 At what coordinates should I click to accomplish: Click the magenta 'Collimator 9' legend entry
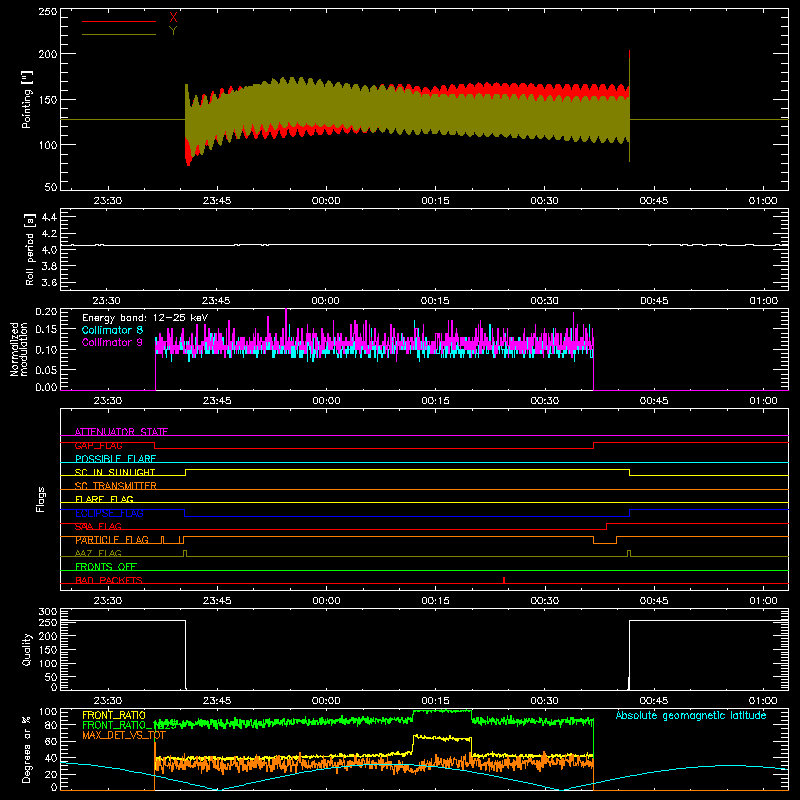(x=112, y=342)
